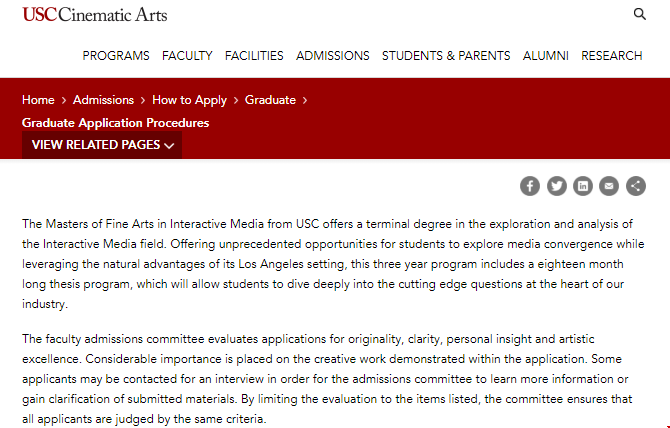
Task: Share page via Twitter icon
Action: click(557, 186)
